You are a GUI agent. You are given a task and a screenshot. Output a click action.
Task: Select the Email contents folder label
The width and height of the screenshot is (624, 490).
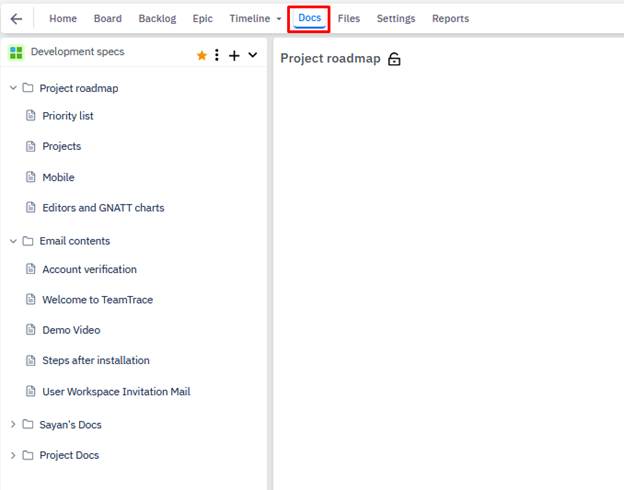click(x=75, y=241)
